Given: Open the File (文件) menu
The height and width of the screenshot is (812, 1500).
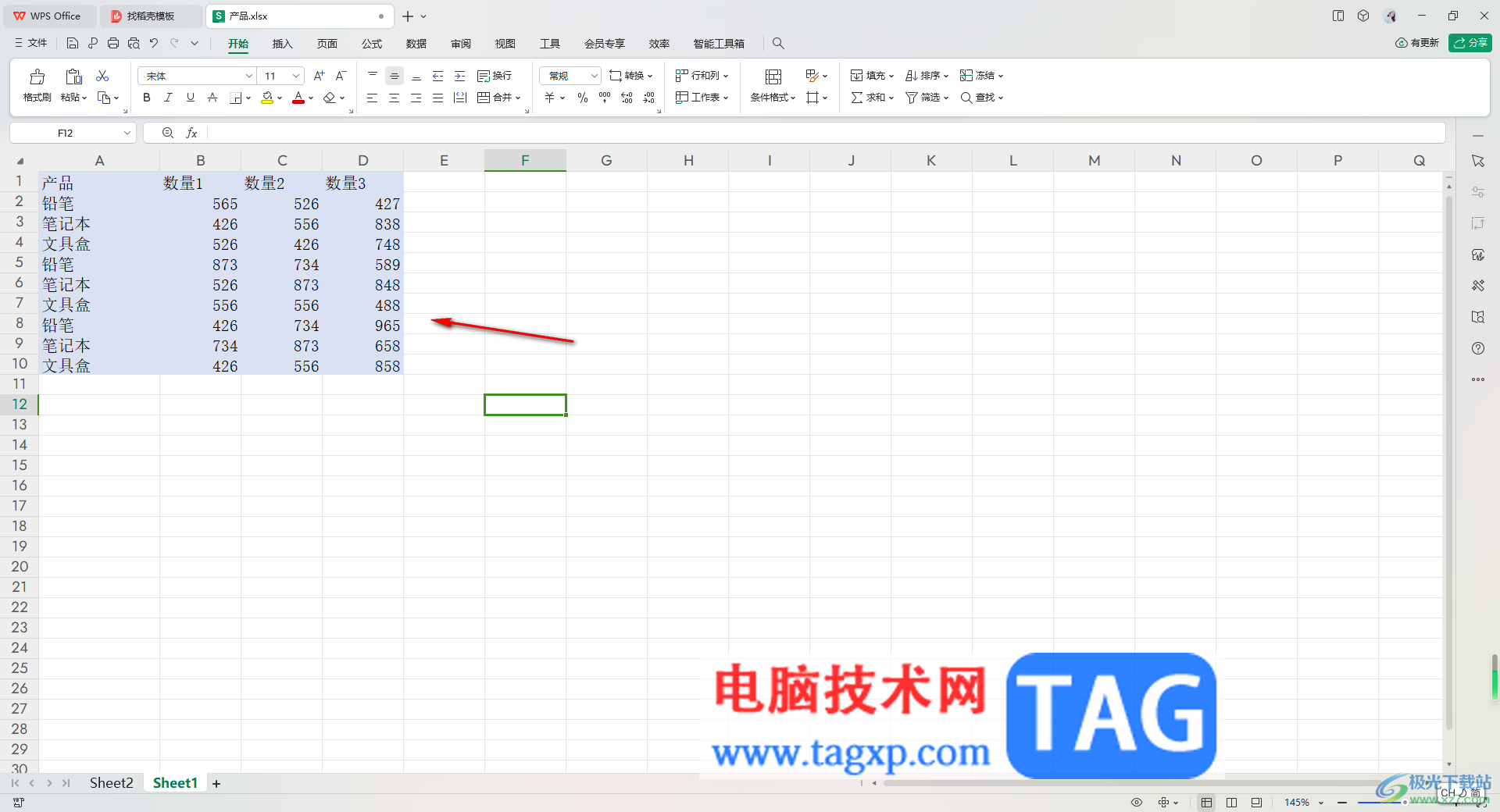Looking at the screenshot, I should [31, 44].
